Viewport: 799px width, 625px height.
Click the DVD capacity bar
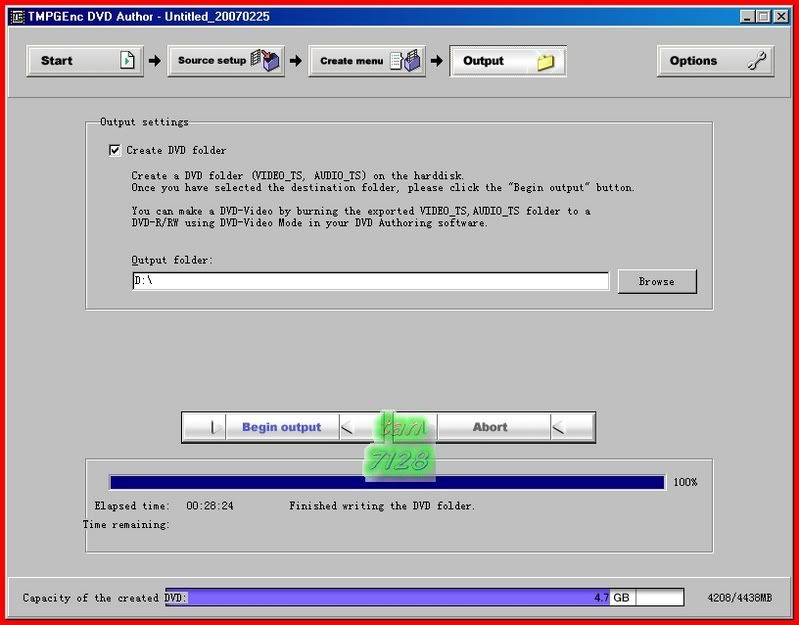click(x=424, y=597)
